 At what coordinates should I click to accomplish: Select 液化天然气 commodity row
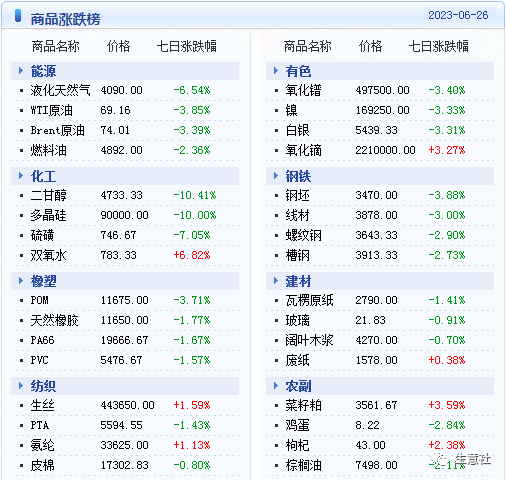125,90
